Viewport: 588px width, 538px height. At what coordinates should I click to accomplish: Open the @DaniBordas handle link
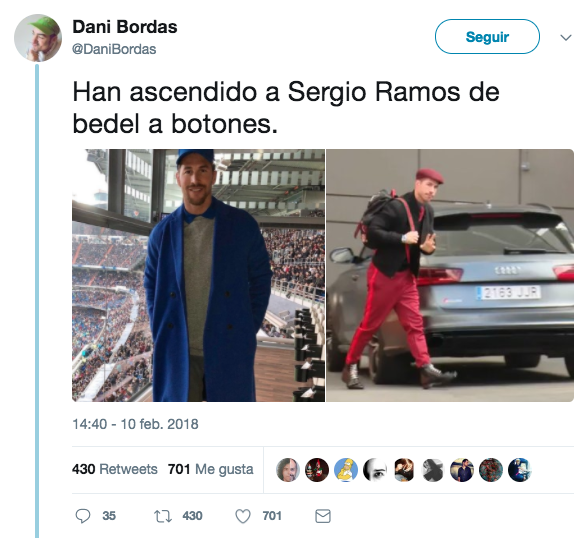coord(114,49)
